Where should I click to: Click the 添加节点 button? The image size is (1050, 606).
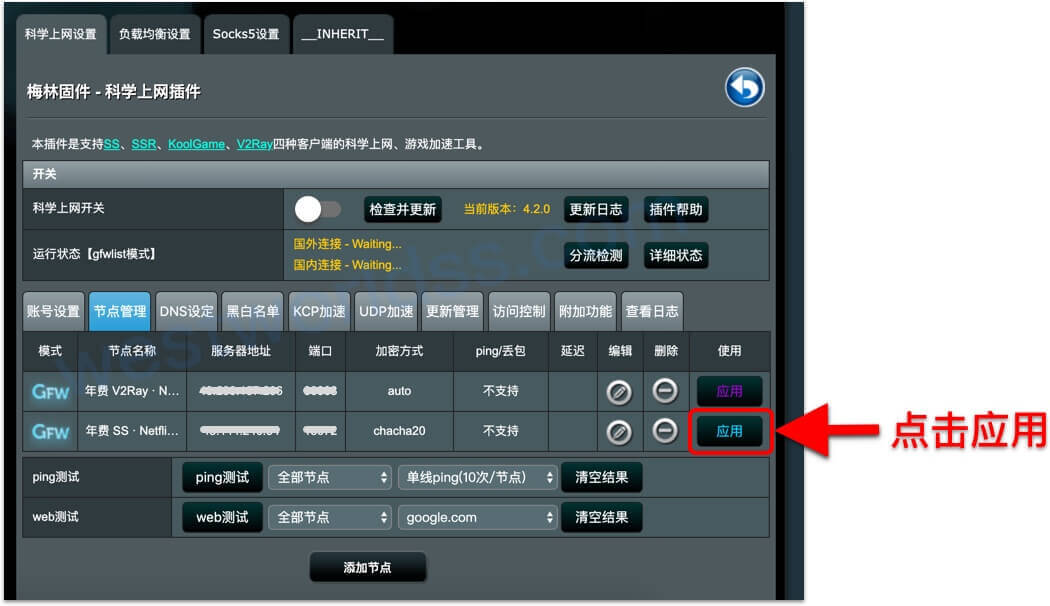pos(368,566)
